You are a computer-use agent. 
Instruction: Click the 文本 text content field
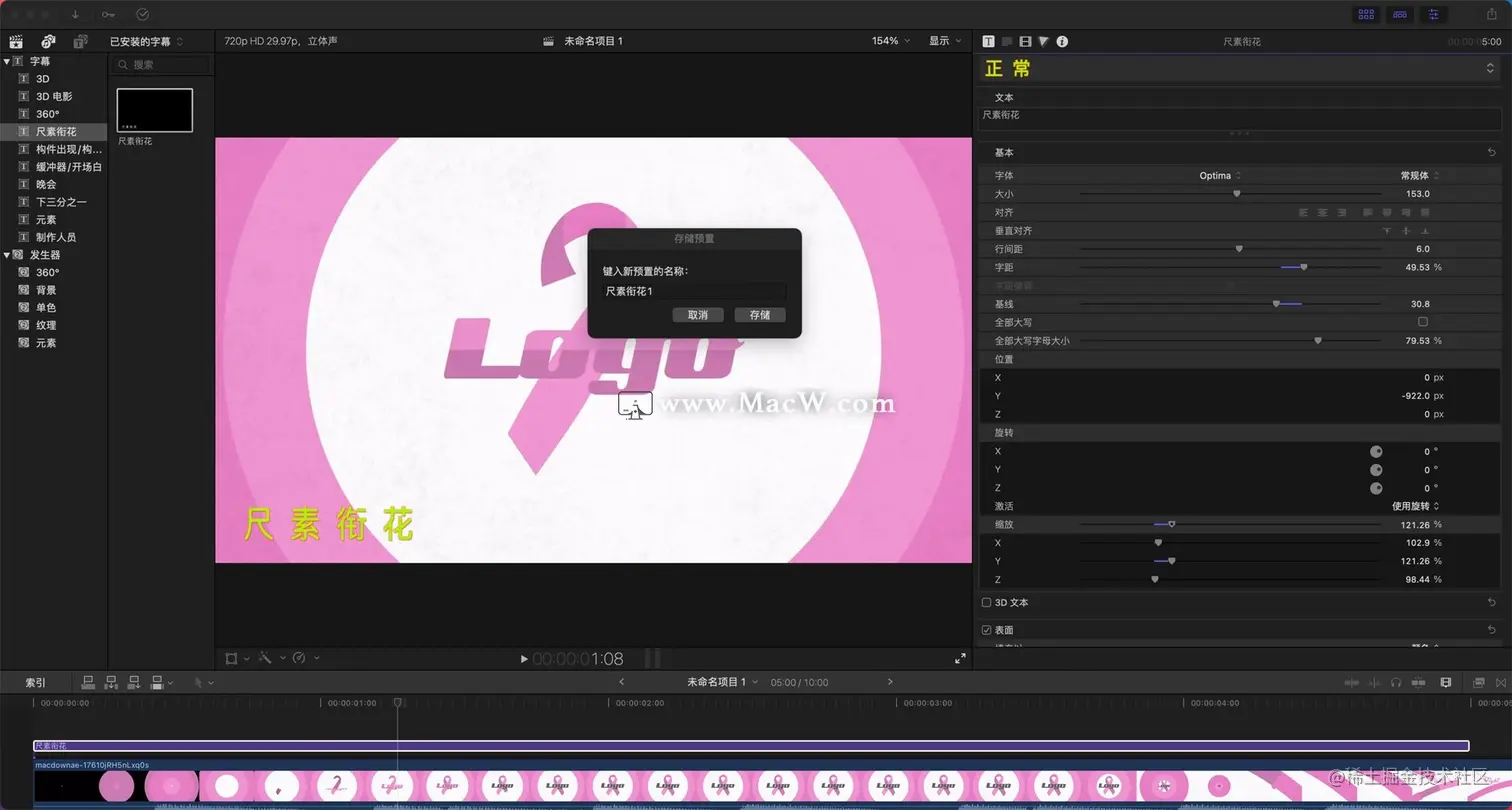(1239, 118)
